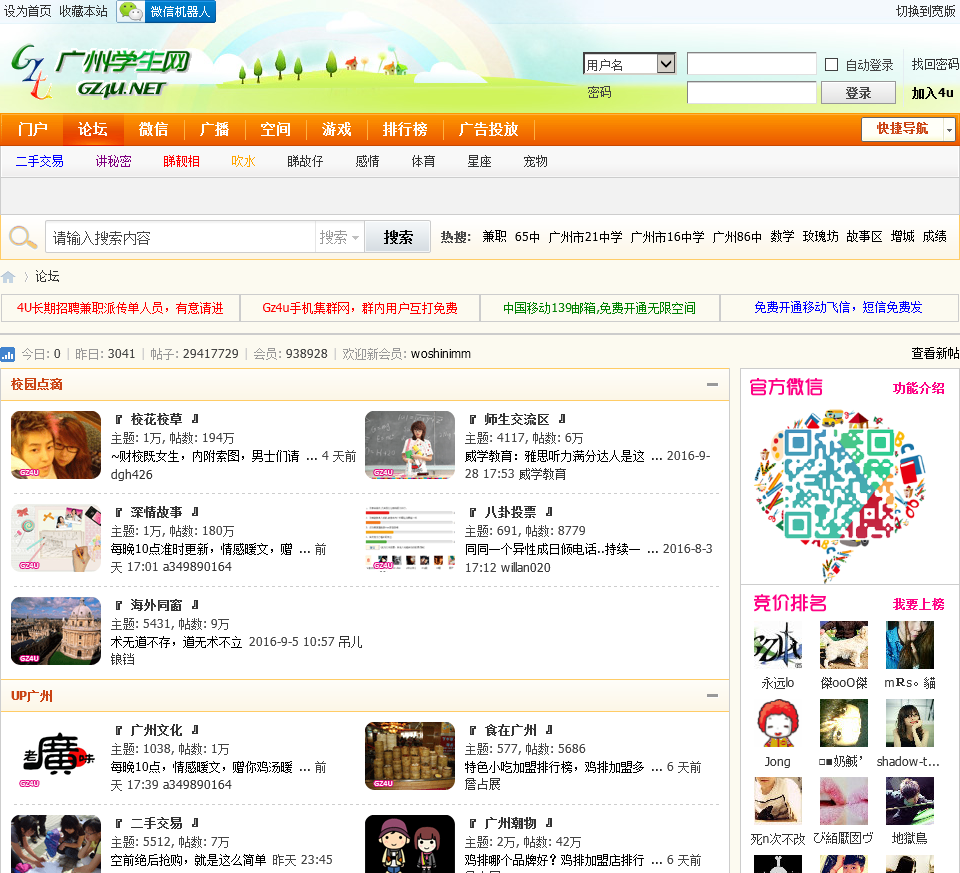The width and height of the screenshot is (960, 873).
Task: Click 找回密码 recover password link
Action: click(x=935, y=64)
